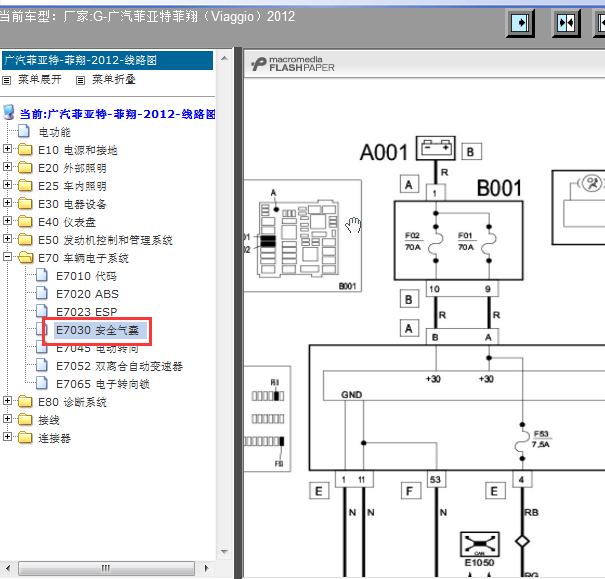Expand the E30 电器设备 node
Screen dimensions: 605x579
(x=7, y=203)
